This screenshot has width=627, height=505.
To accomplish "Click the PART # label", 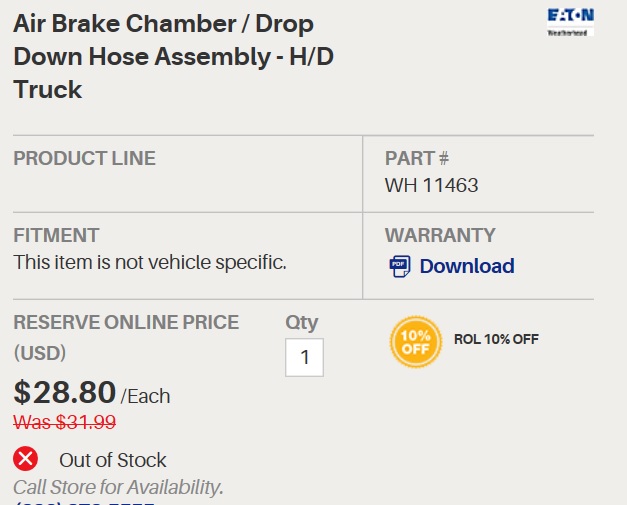I will coord(417,158).
